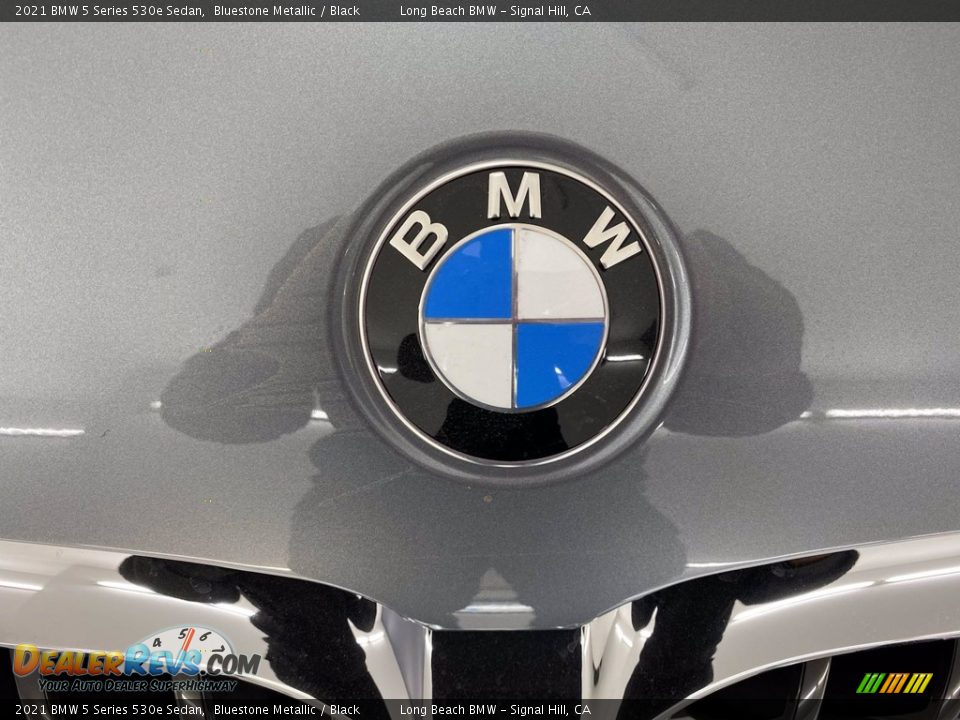Click bottom caption 'Long Beach BMW - Signal Hill, CA'
960x720 pixels.
tap(495, 710)
